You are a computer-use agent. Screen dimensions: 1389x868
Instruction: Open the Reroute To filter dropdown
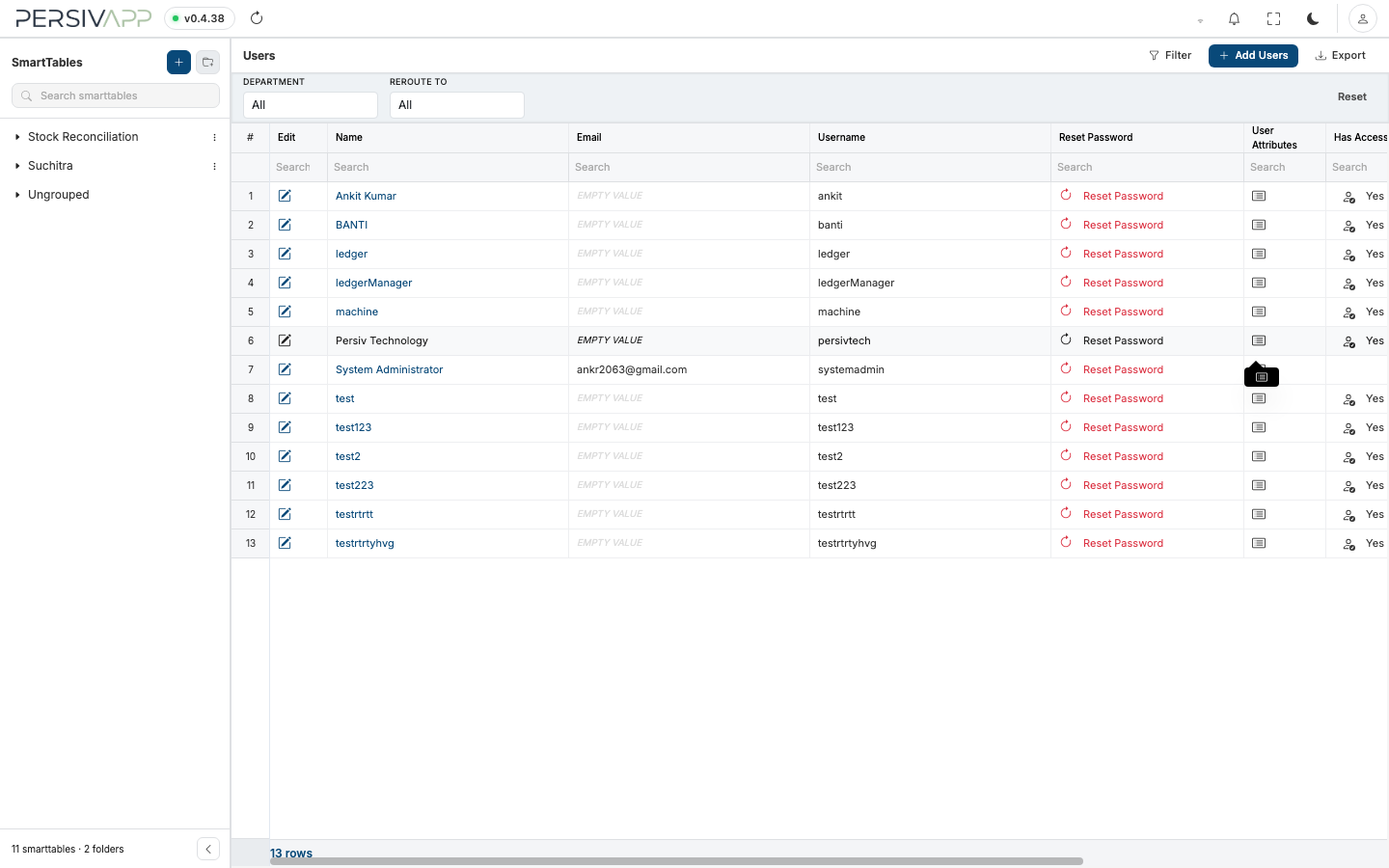click(456, 105)
